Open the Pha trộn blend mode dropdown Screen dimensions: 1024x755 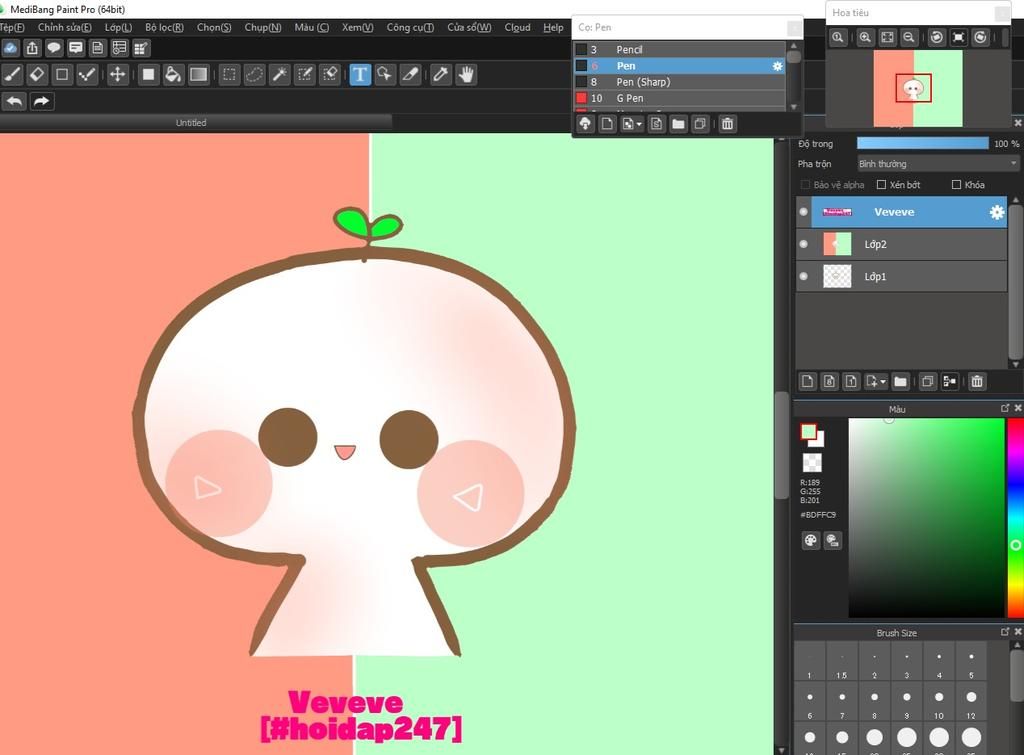tap(938, 164)
